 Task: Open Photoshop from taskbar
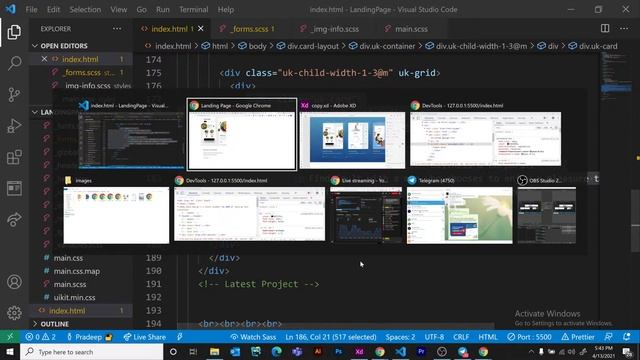[338, 352]
